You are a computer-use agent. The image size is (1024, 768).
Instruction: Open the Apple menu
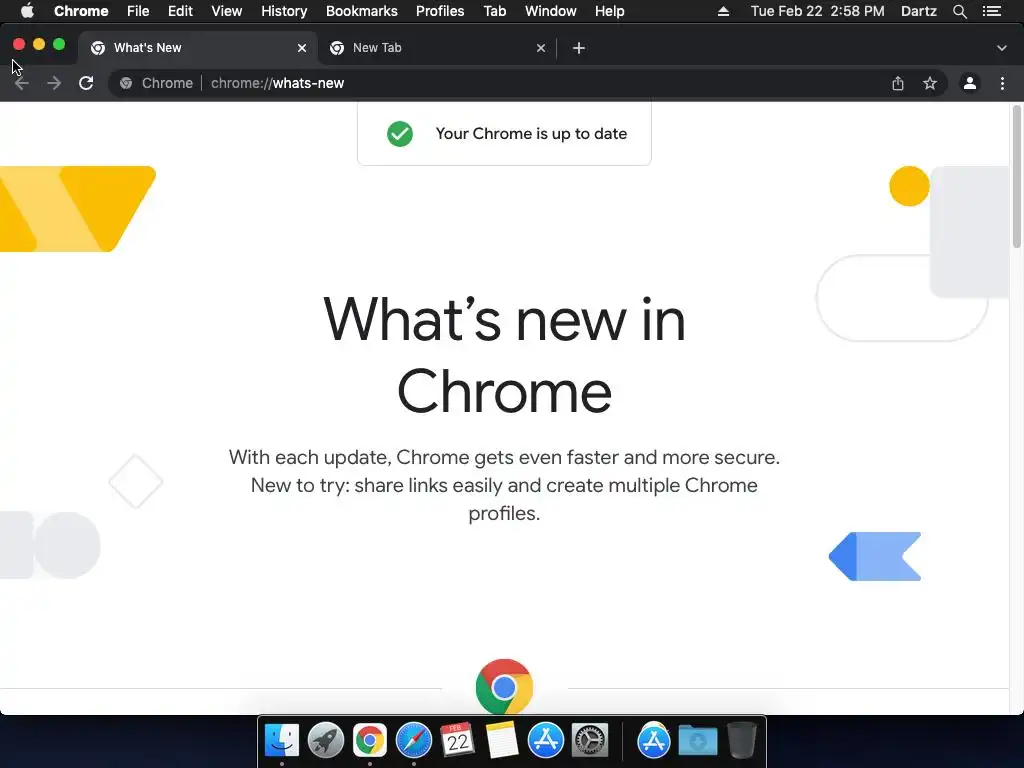coord(27,11)
